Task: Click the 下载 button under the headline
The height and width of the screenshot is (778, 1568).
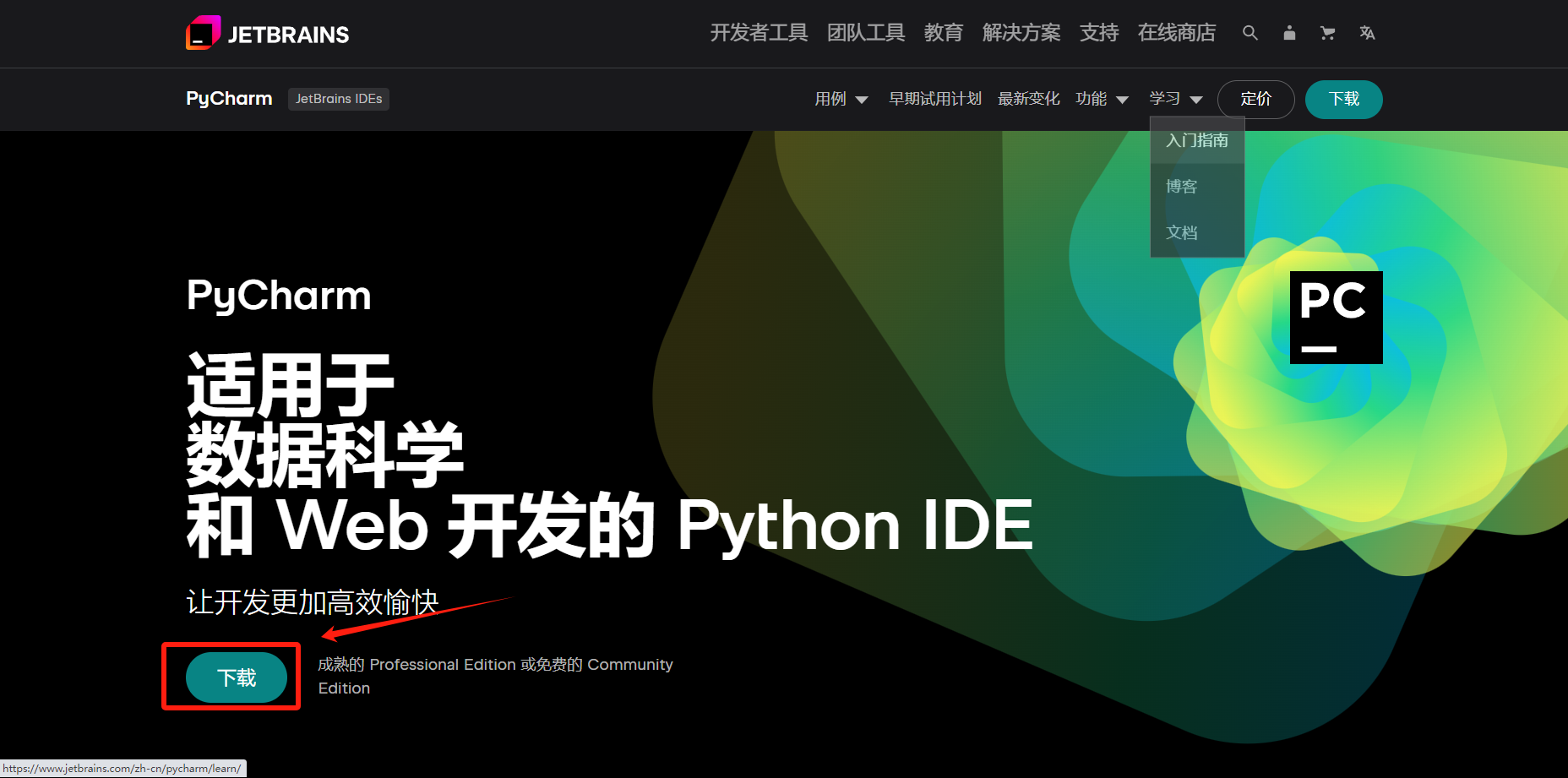Action: coord(237,677)
